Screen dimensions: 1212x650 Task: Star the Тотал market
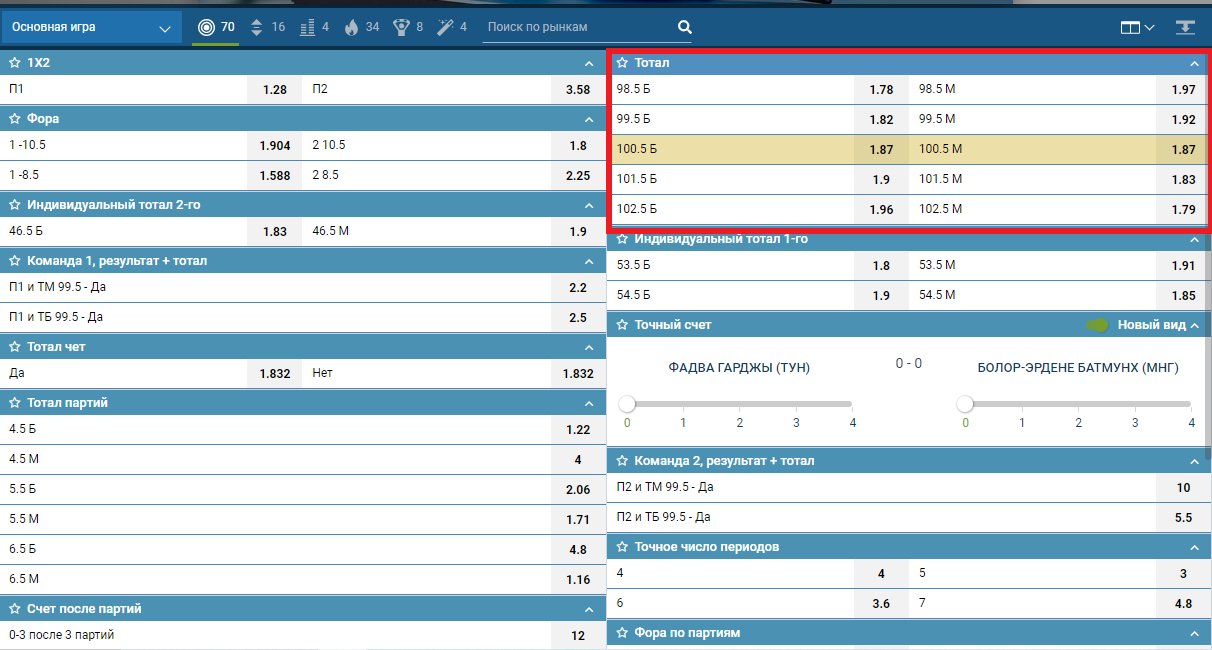(x=622, y=63)
